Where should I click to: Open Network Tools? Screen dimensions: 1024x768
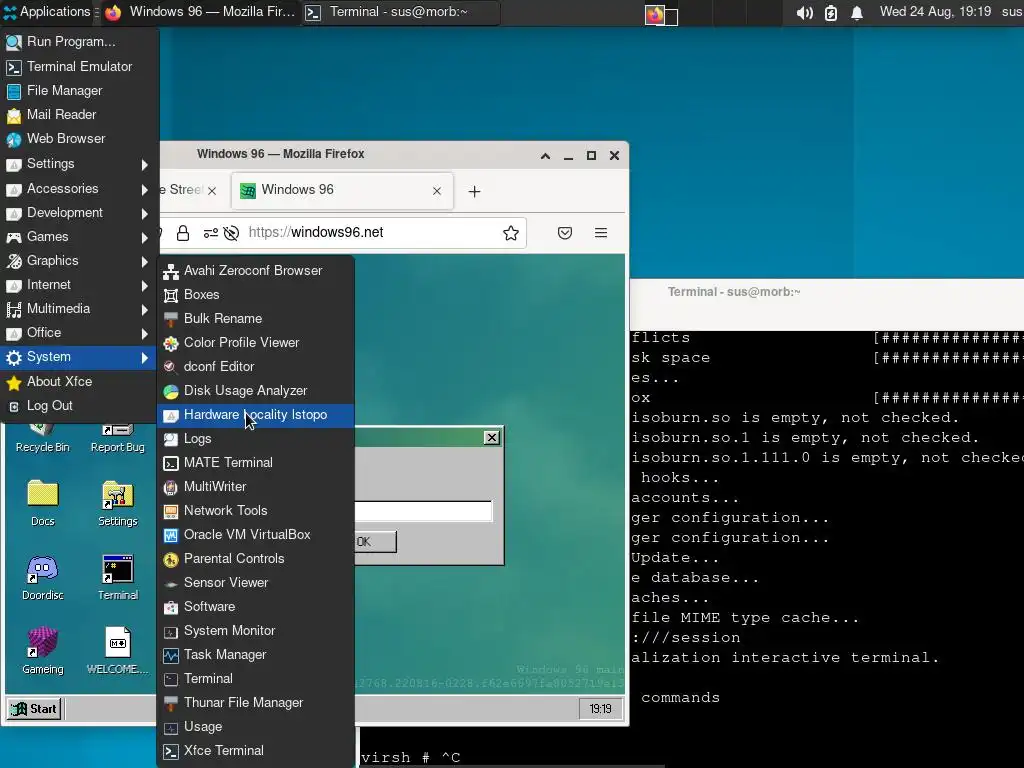tap(255, 511)
